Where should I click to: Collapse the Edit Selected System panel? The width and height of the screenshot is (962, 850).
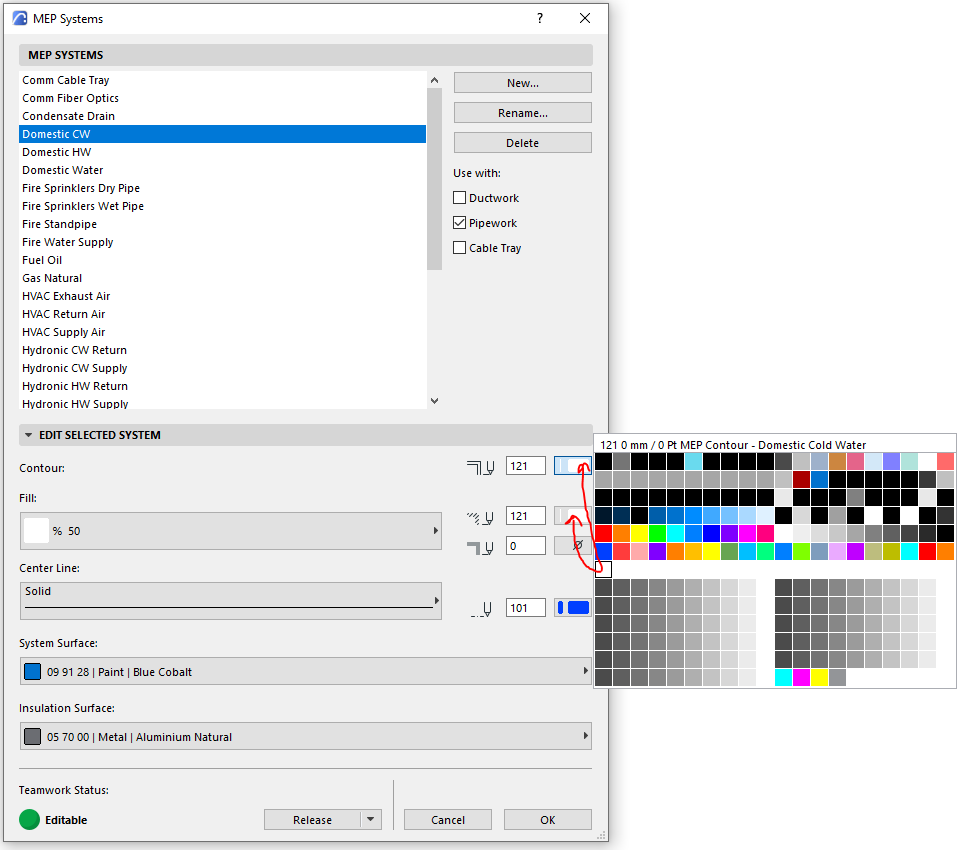click(x=28, y=435)
